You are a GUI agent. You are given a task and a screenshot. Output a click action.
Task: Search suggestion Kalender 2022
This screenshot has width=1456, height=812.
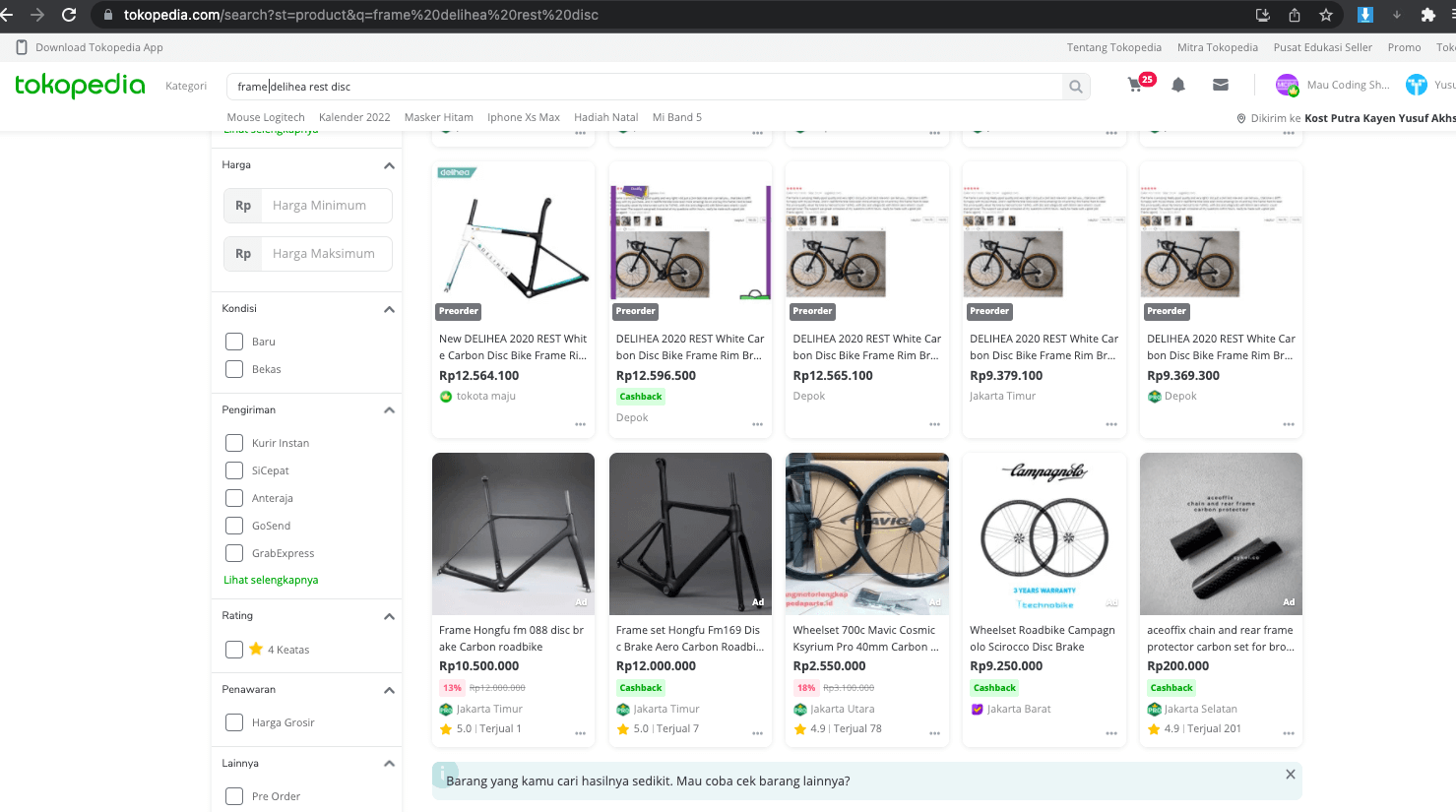[354, 117]
